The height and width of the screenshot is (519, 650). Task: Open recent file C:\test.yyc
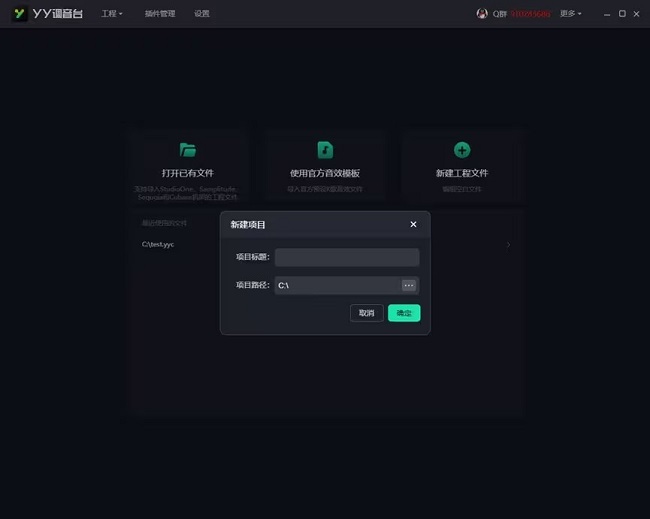click(x=158, y=244)
